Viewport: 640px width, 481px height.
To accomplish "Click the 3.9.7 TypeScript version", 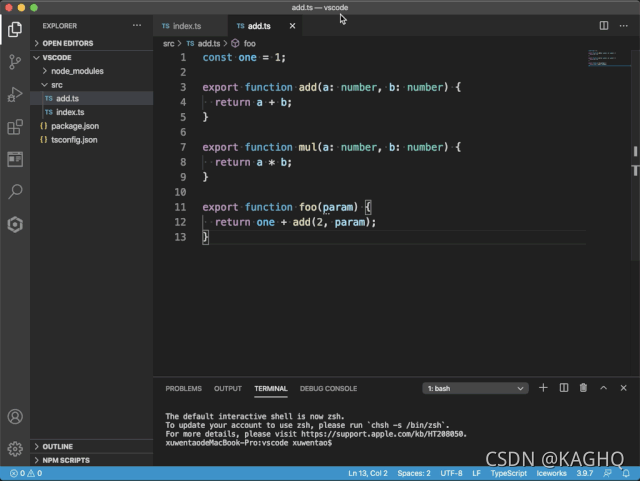I will pyautogui.click(x=584, y=473).
